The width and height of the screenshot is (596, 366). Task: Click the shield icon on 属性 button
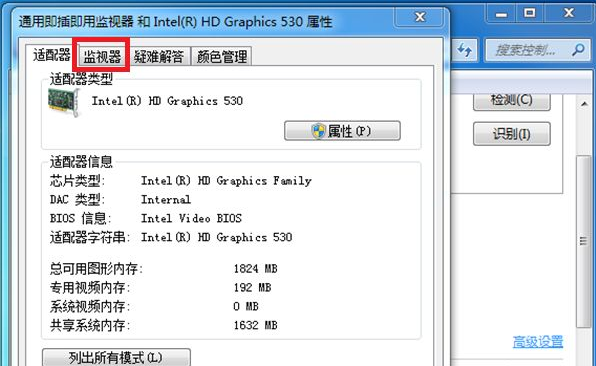(319, 131)
